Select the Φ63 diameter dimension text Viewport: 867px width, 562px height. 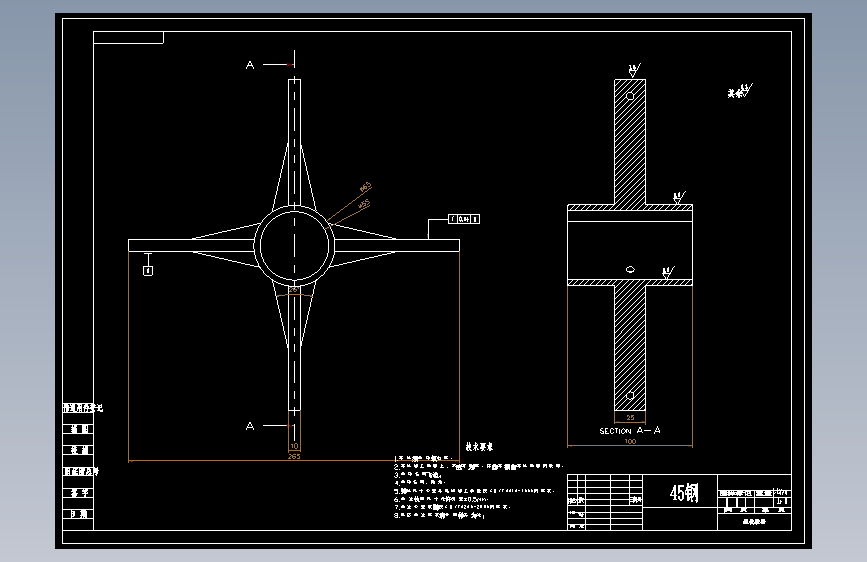[365, 187]
